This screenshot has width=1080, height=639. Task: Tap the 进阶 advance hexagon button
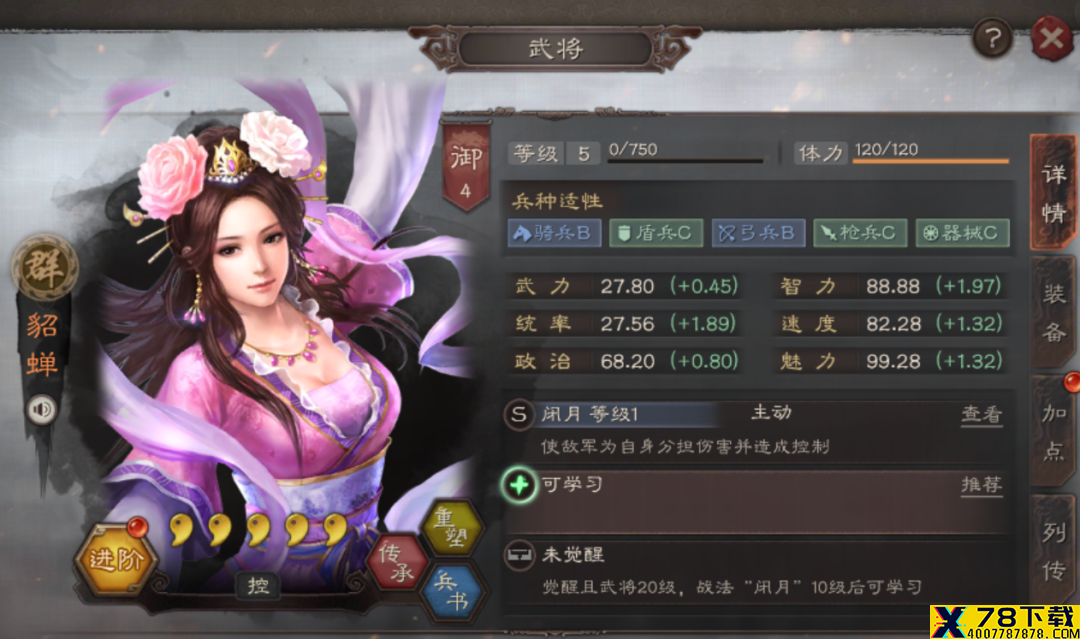116,558
